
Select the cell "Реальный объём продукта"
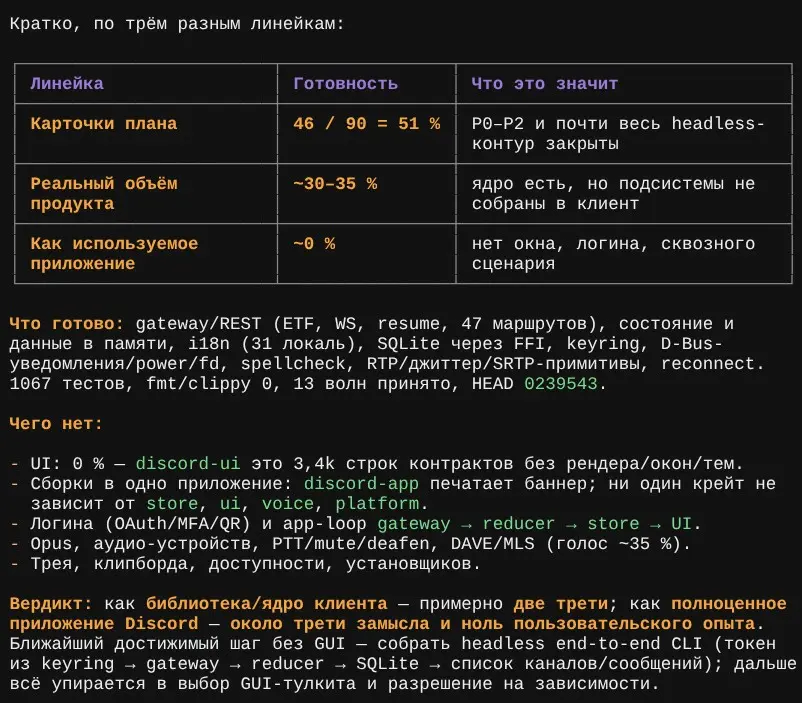pyautogui.click(x=104, y=193)
